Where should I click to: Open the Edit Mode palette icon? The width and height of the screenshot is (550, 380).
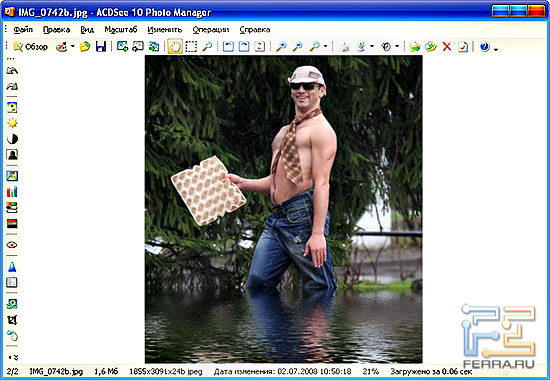tap(62, 47)
